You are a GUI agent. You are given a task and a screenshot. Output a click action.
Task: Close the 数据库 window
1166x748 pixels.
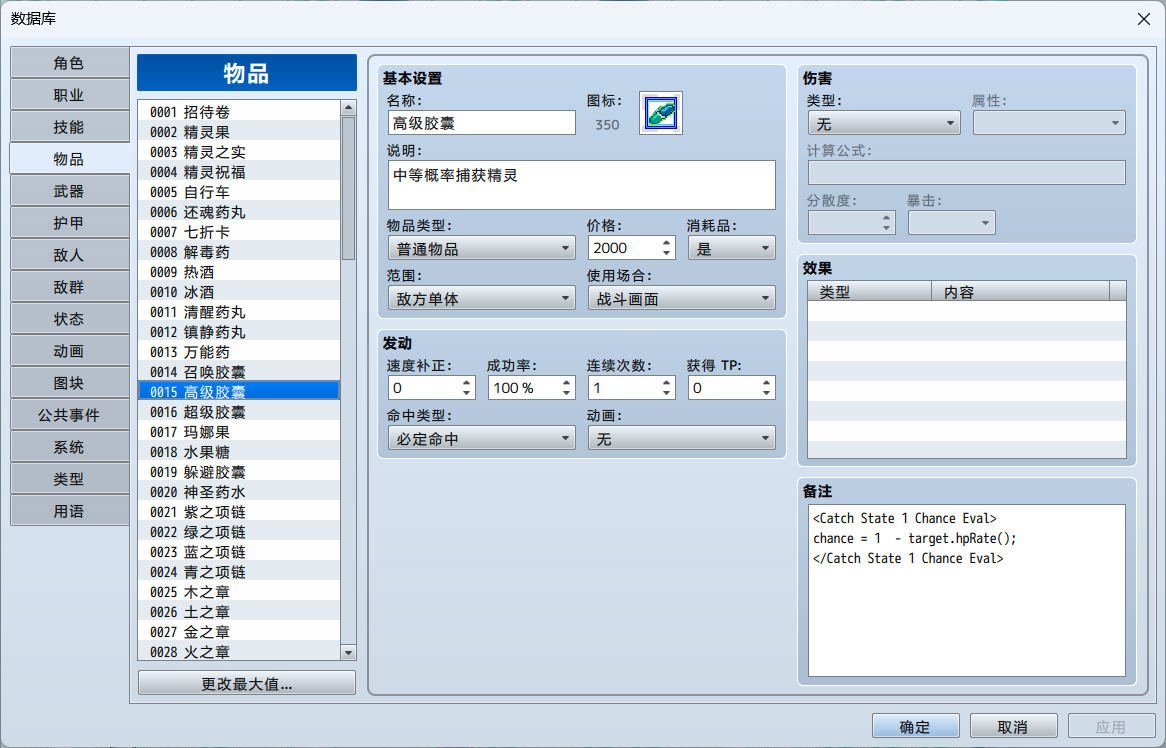click(1144, 19)
